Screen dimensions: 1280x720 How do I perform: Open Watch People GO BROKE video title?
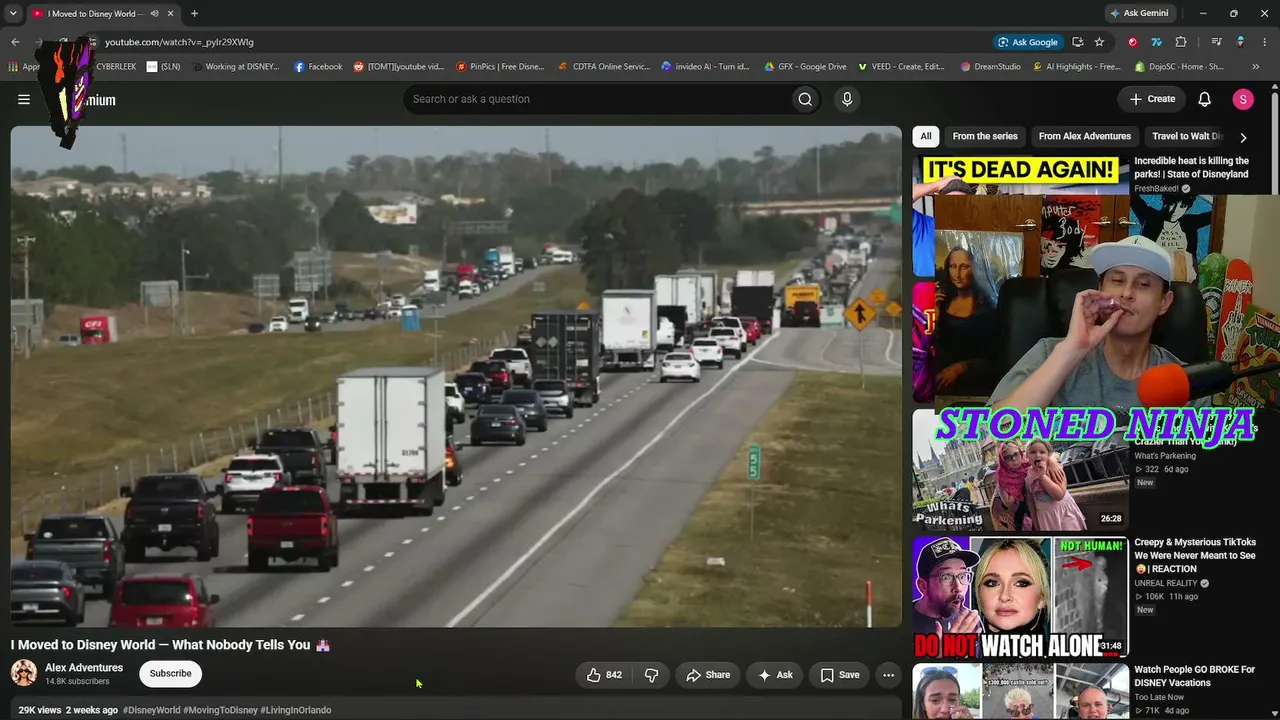click(x=1194, y=676)
